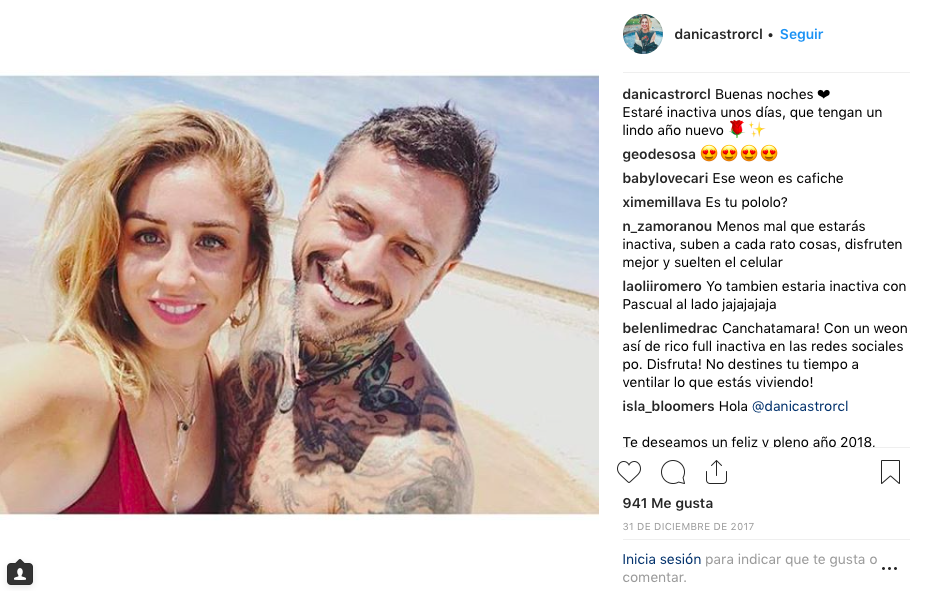This screenshot has width=932, height=591.
Task: Share the post via the upload arrow icon
Action: pyautogui.click(x=716, y=471)
